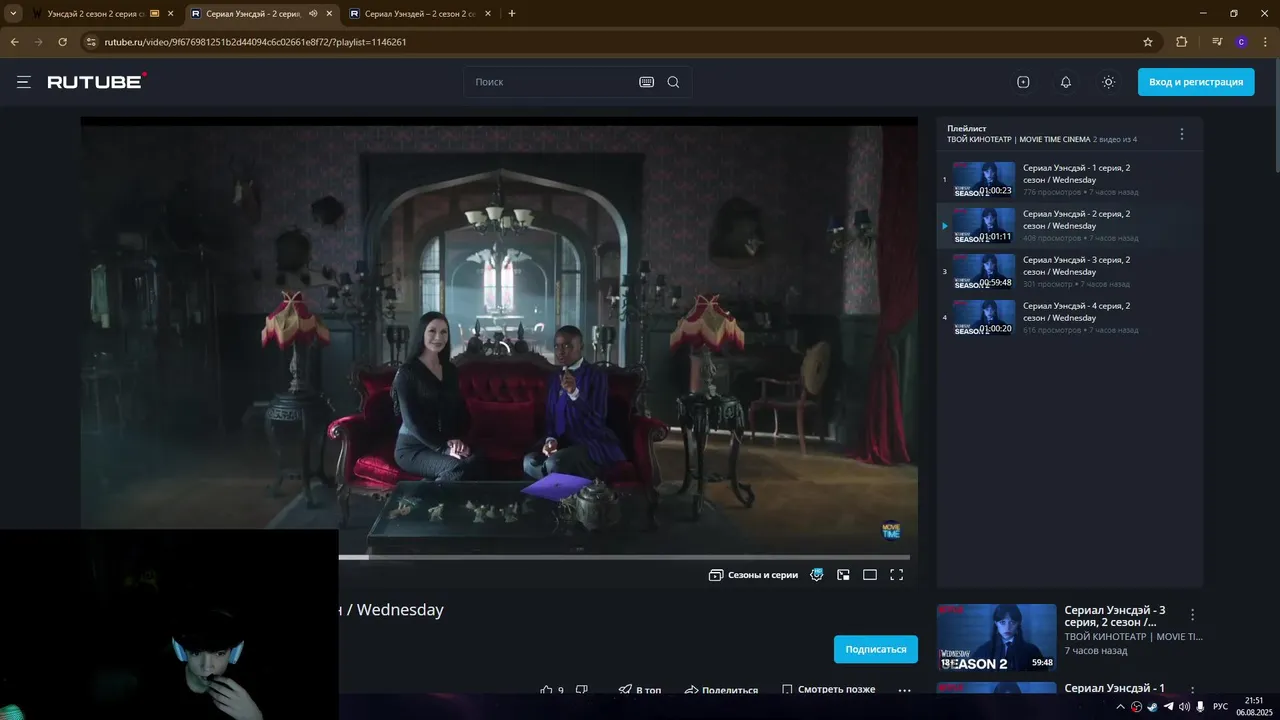Click the search magnifier icon
Viewport: 1280px width, 720px height.
click(x=673, y=82)
